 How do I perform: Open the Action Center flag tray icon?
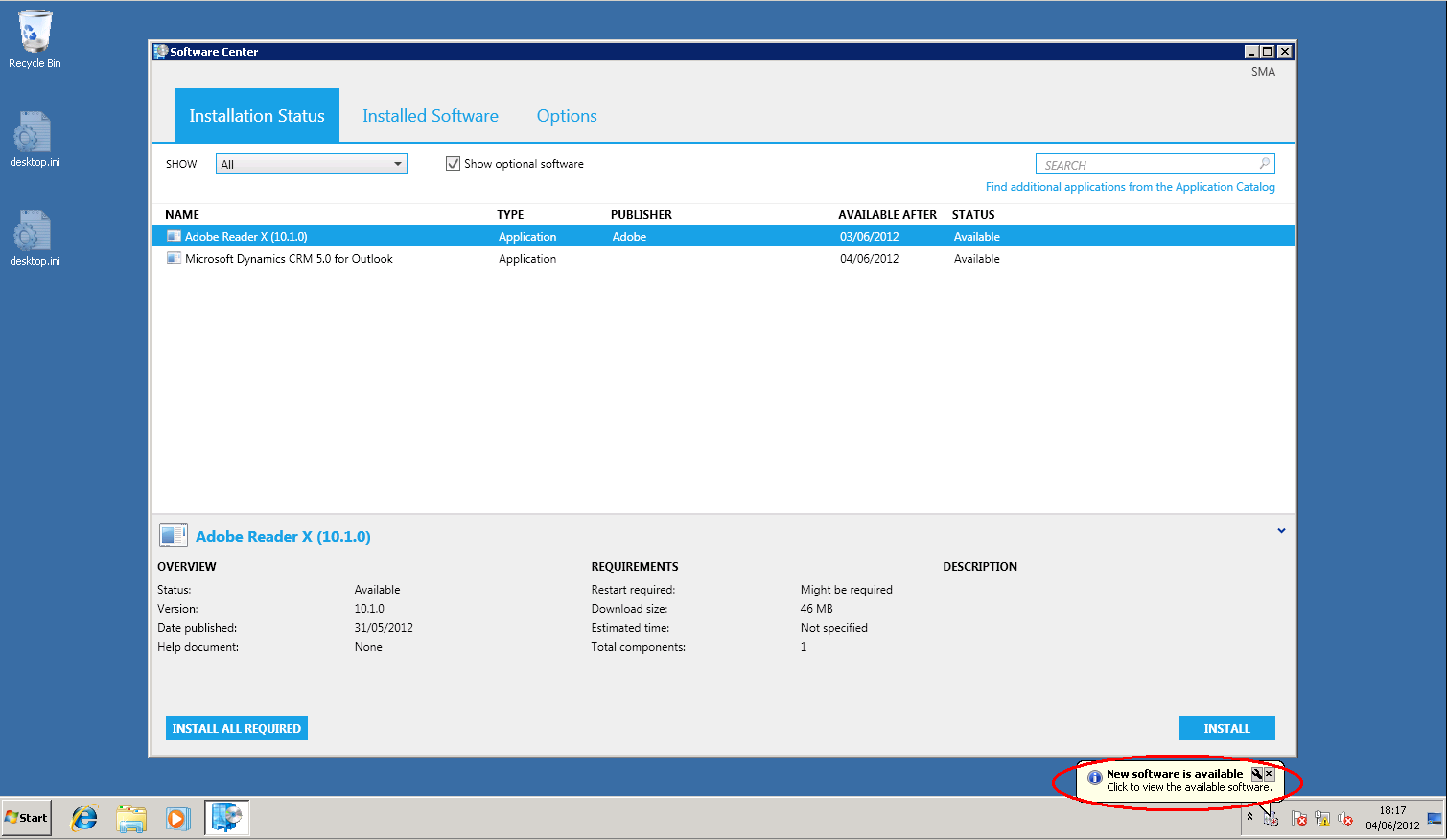1299,819
